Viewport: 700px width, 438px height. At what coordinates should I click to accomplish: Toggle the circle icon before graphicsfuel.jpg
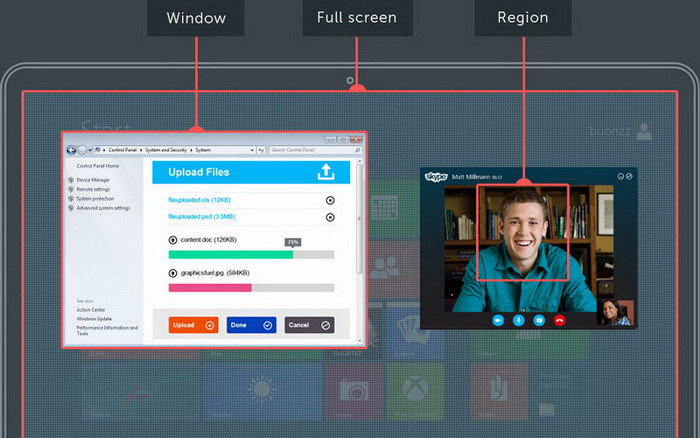(x=173, y=273)
